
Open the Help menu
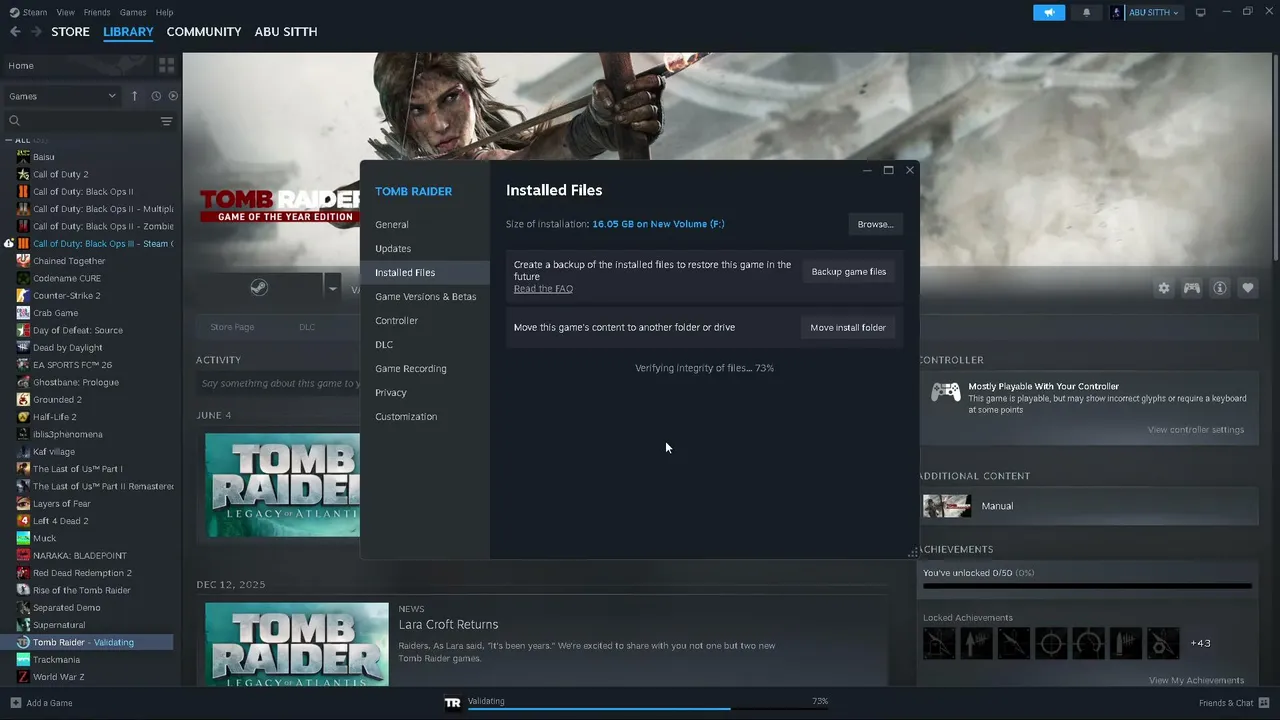165,12
